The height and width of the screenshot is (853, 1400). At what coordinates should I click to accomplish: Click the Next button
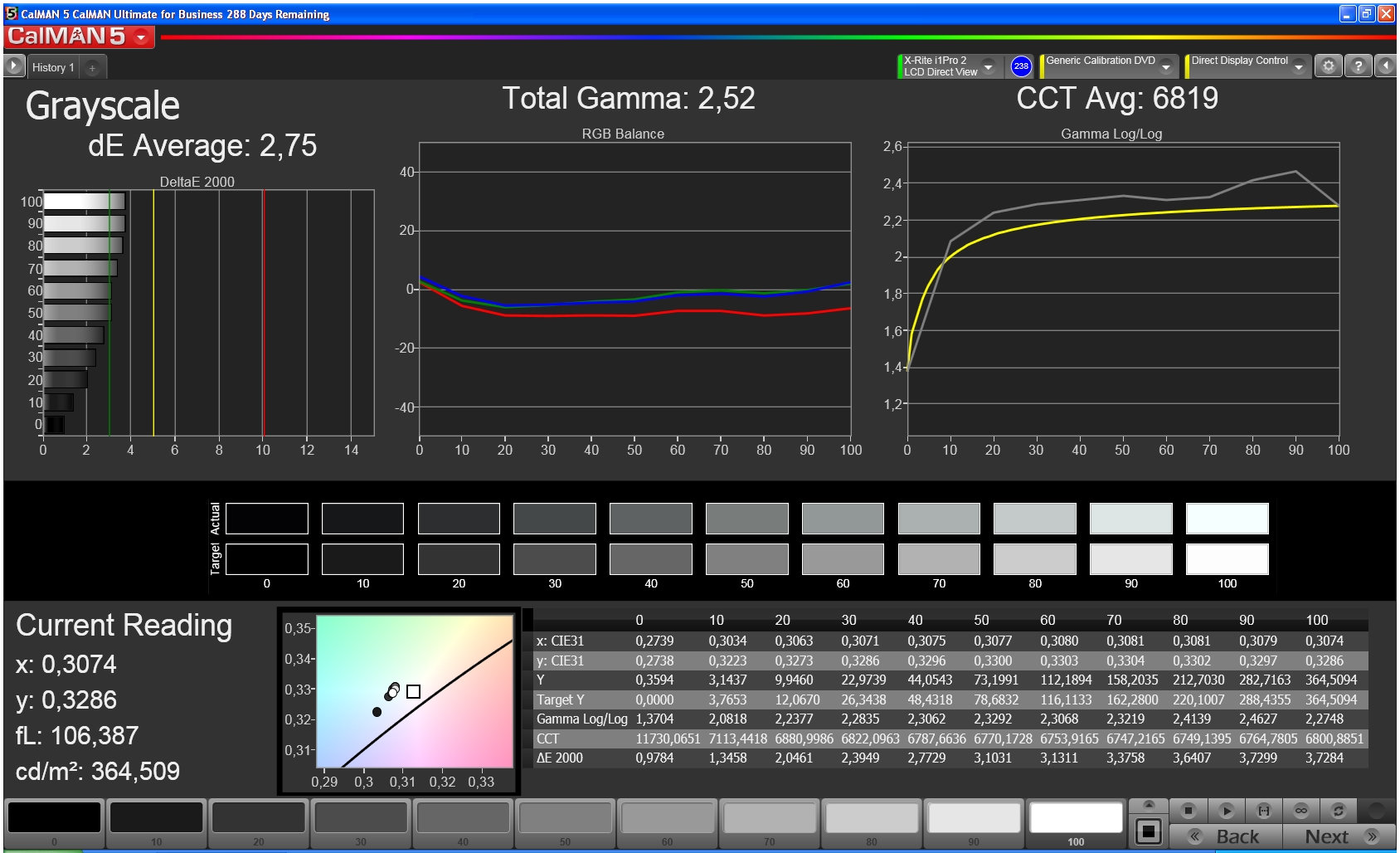tap(1339, 836)
